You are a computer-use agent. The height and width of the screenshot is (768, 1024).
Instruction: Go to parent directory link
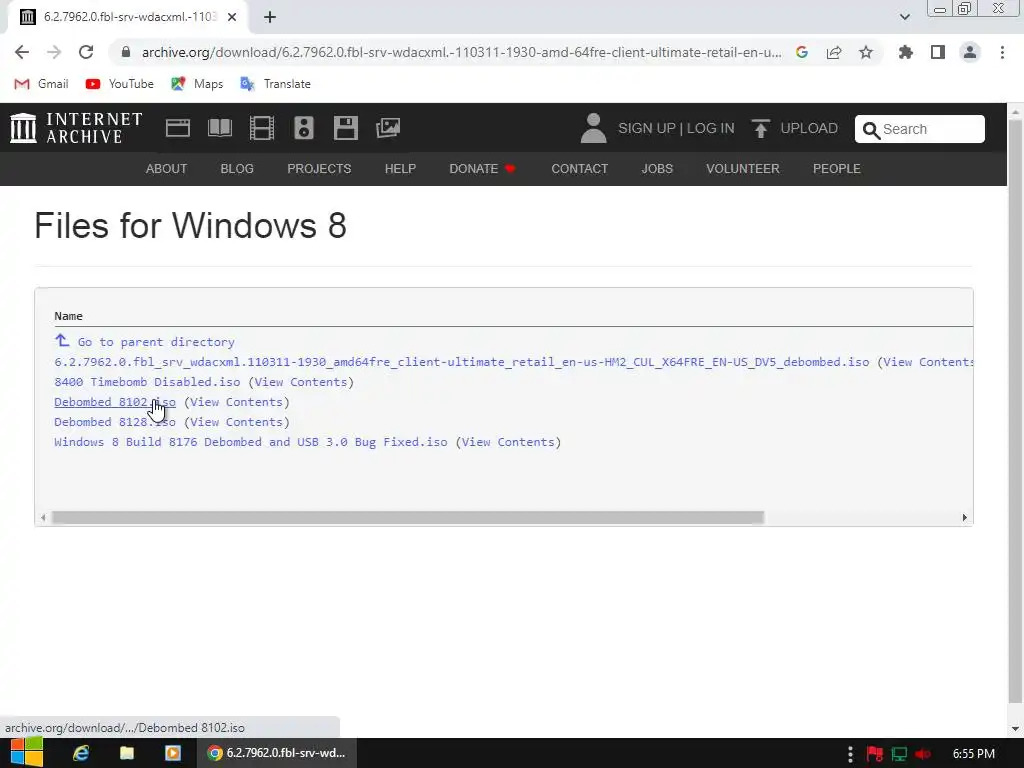pos(144,342)
